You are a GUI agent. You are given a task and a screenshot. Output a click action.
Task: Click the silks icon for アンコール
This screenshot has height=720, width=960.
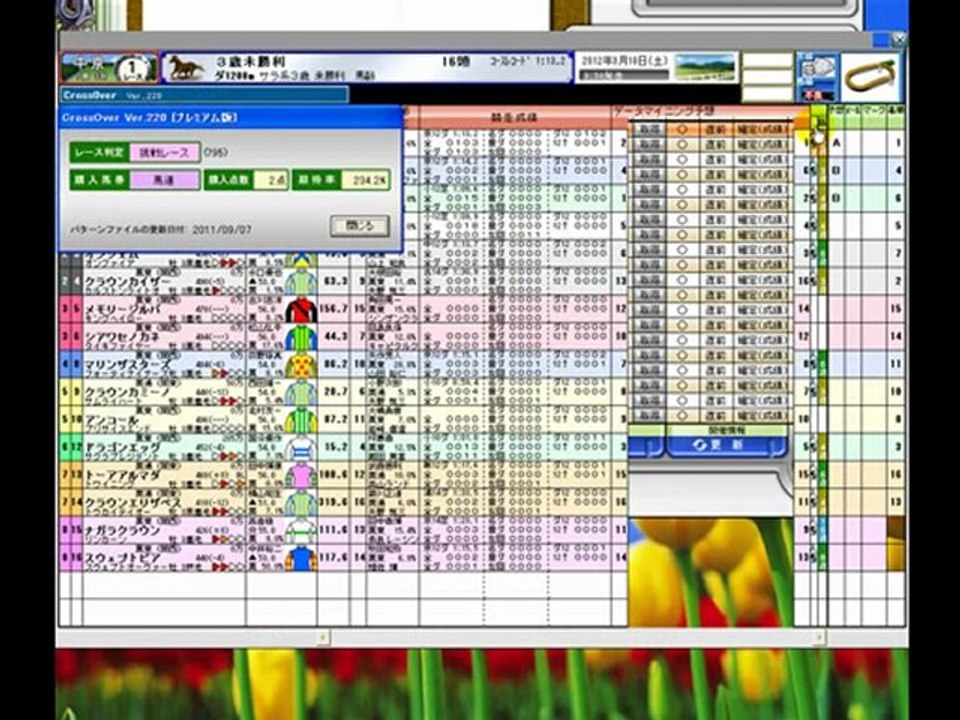click(301, 420)
